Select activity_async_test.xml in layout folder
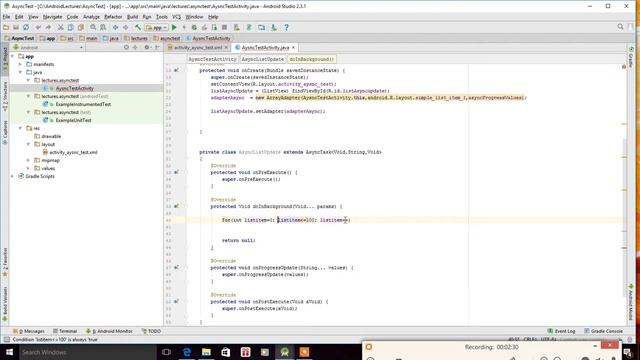This screenshot has width=640, height=360. (73, 152)
